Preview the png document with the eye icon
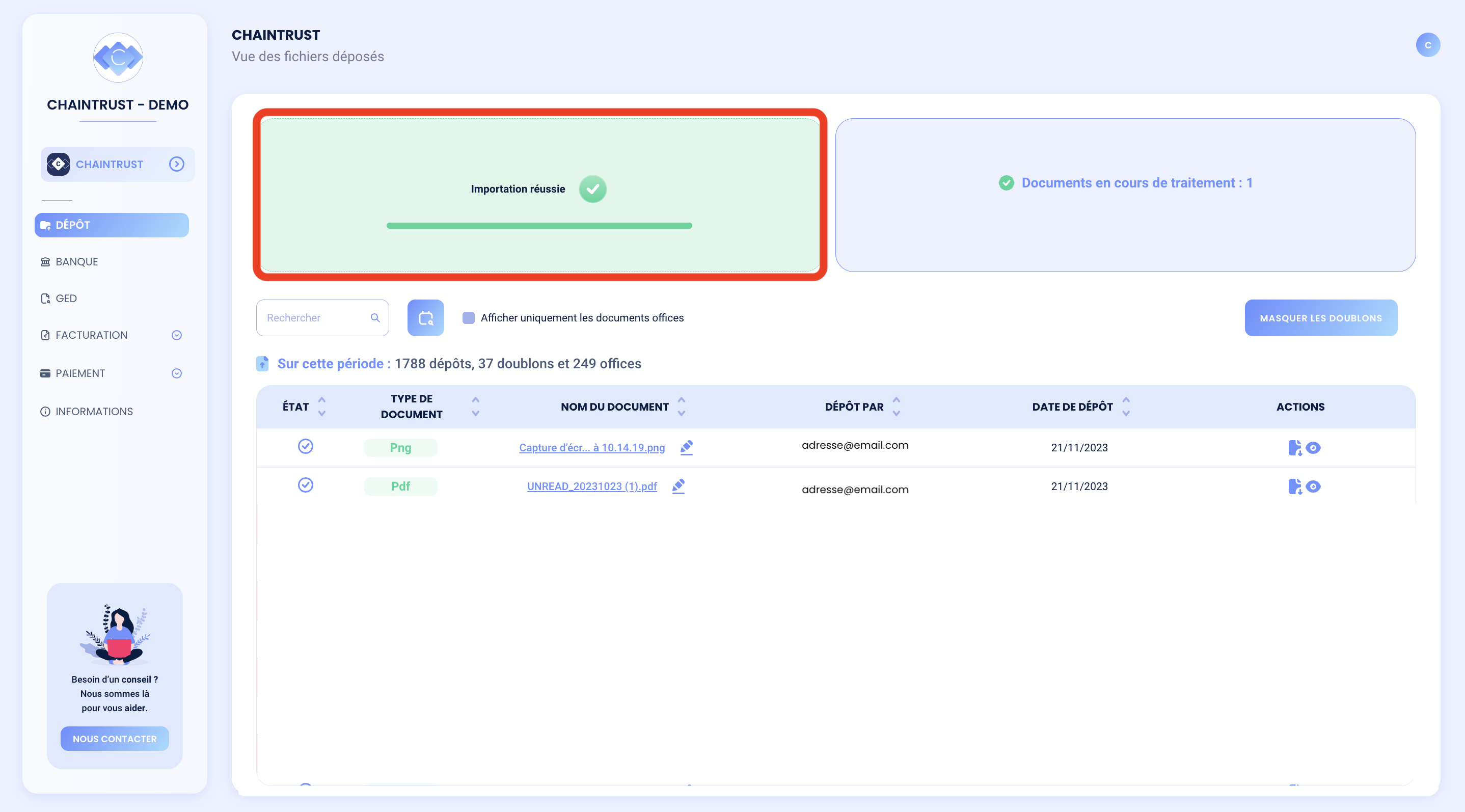Viewport: 1465px width, 812px height. pyautogui.click(x=1313, y=447)
